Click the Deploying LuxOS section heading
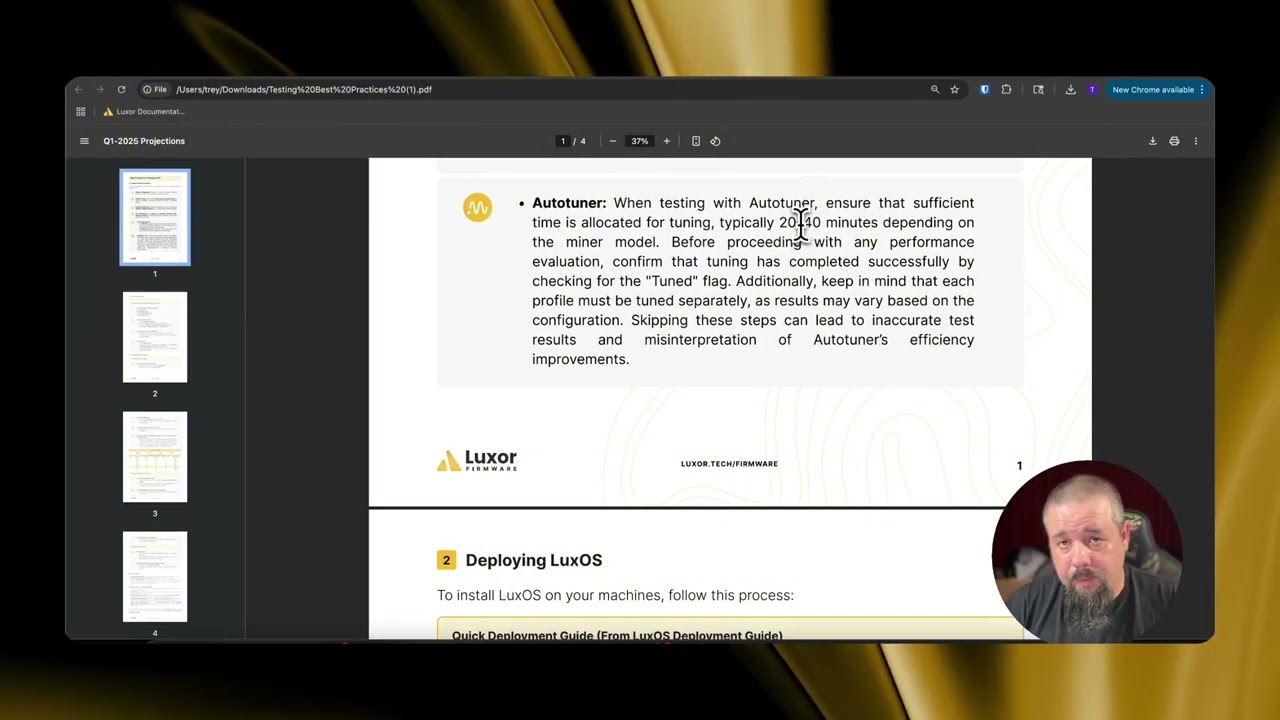 534,560
